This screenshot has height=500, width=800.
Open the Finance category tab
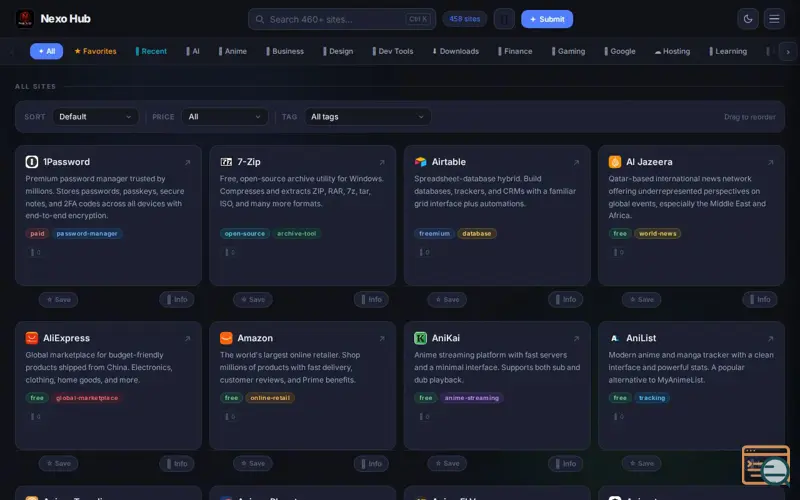(515, 51)
